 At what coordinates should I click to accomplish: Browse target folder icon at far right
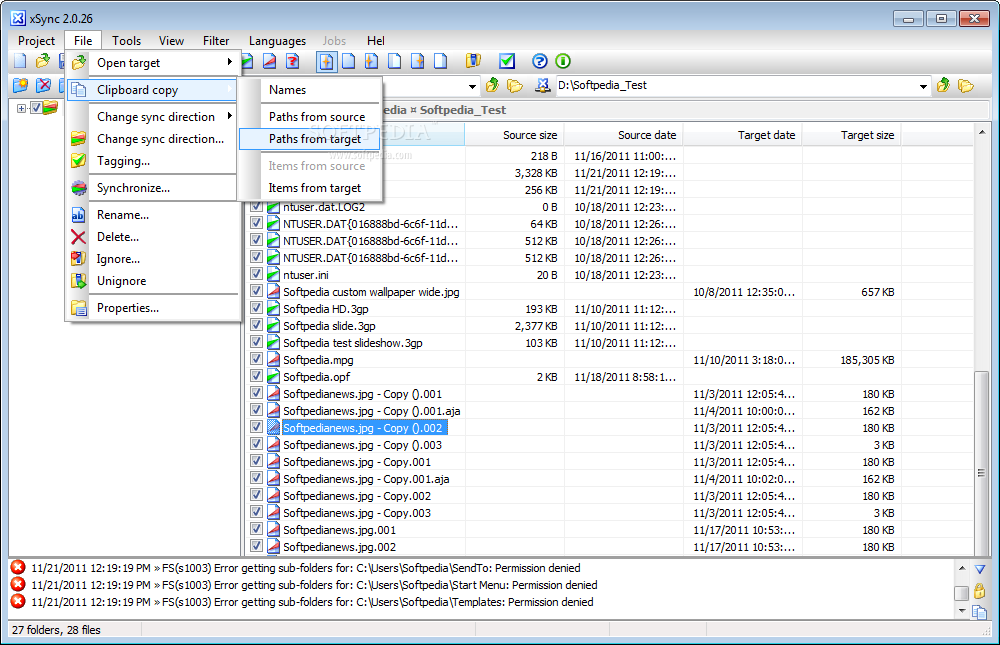tap(966, 85)
